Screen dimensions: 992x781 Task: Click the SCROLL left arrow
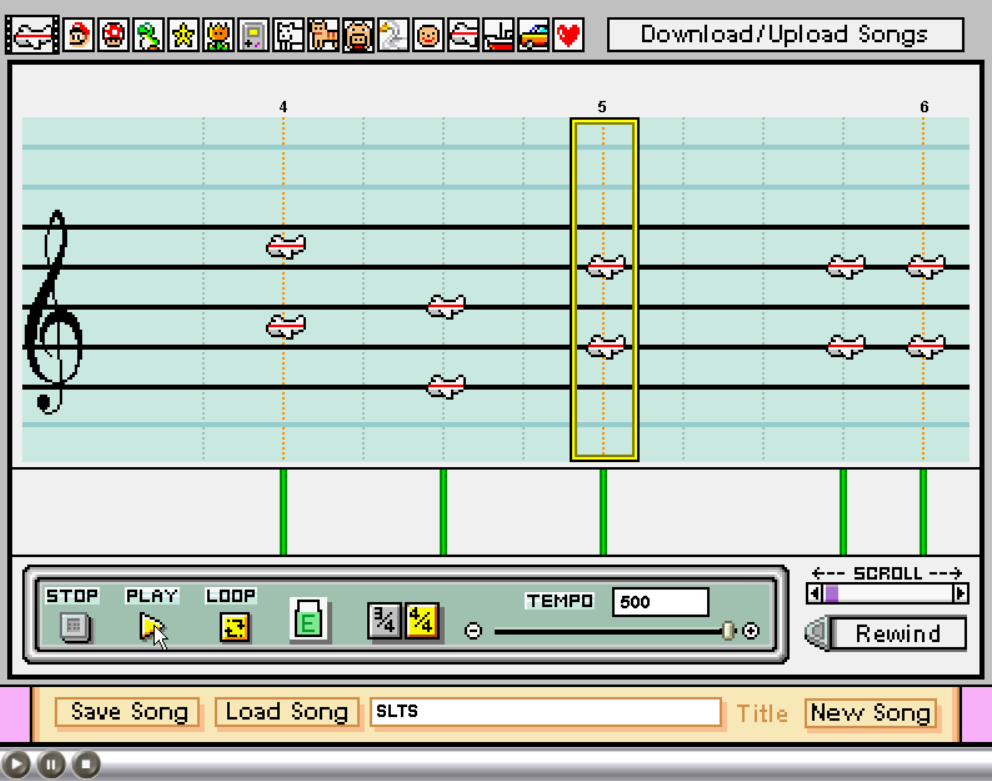pos(815,594)
